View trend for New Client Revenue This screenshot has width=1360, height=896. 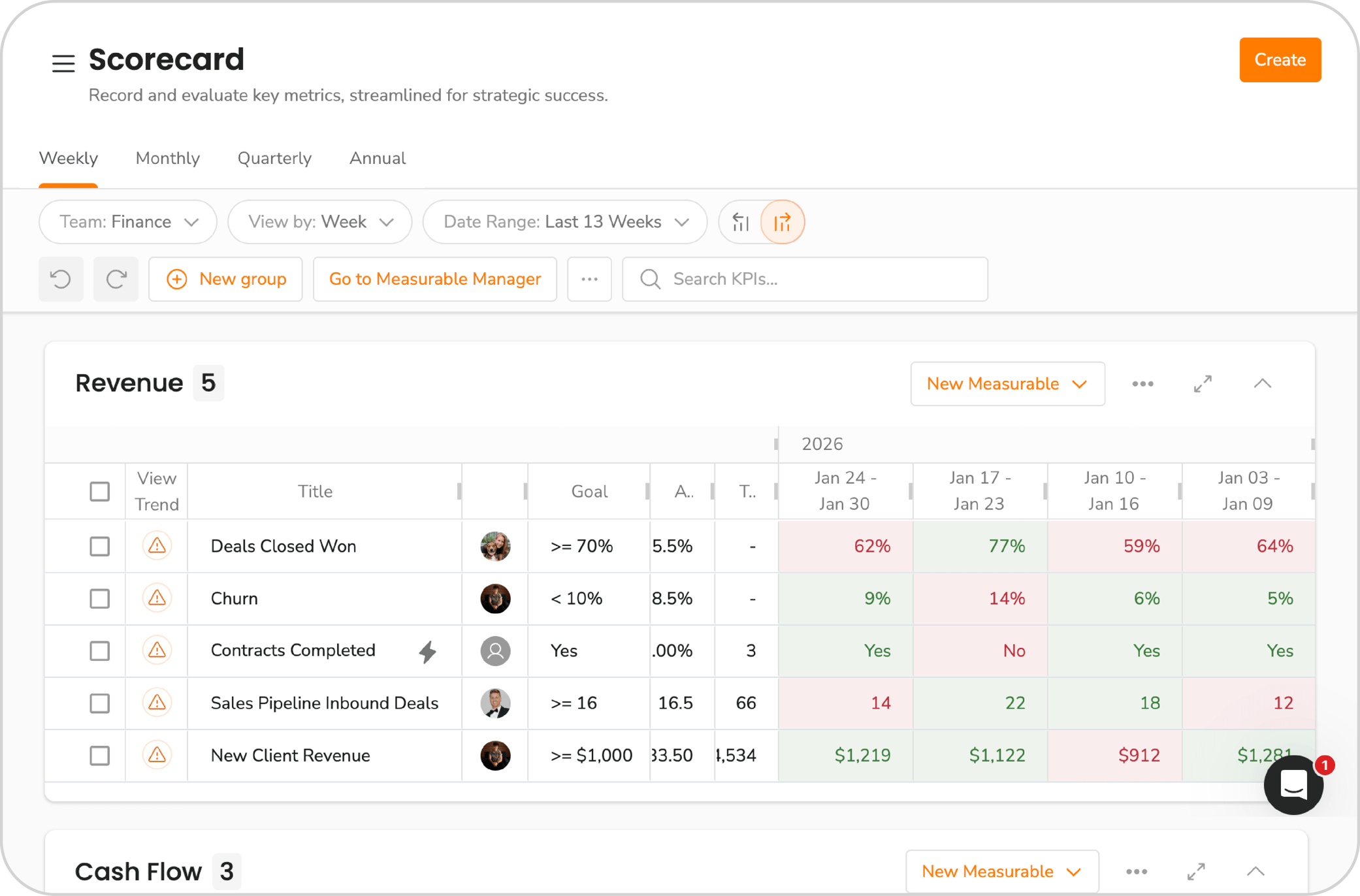point(157,756)
